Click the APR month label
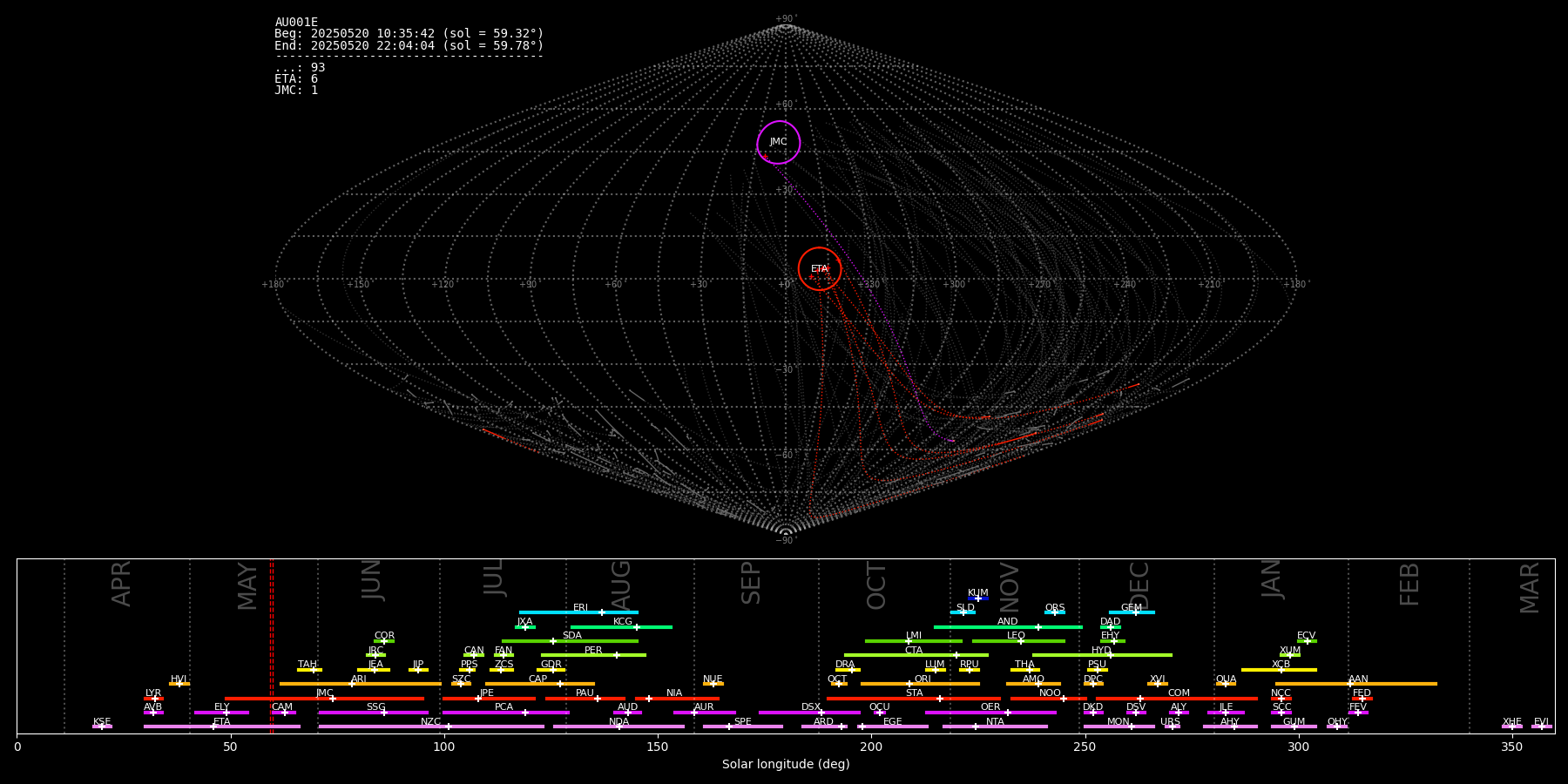Image resolution: width=1568 pixels, height=784 pixels. (121, 584)
